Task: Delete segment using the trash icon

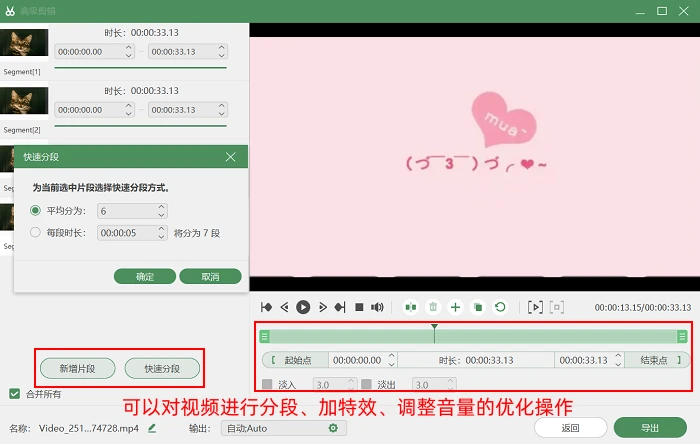Action: (433, 307)
